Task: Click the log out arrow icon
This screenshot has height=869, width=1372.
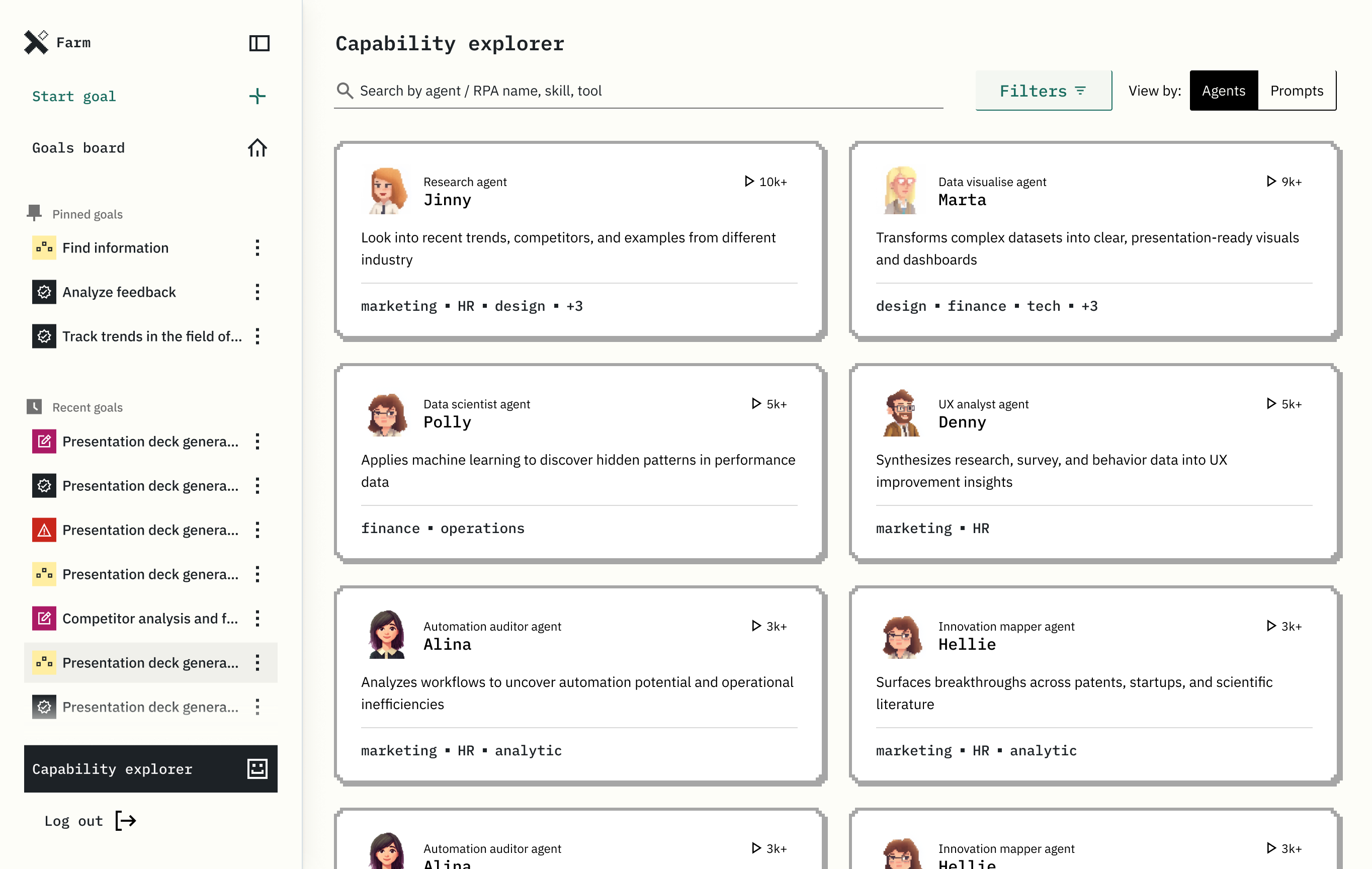Action: click(126, 821)
